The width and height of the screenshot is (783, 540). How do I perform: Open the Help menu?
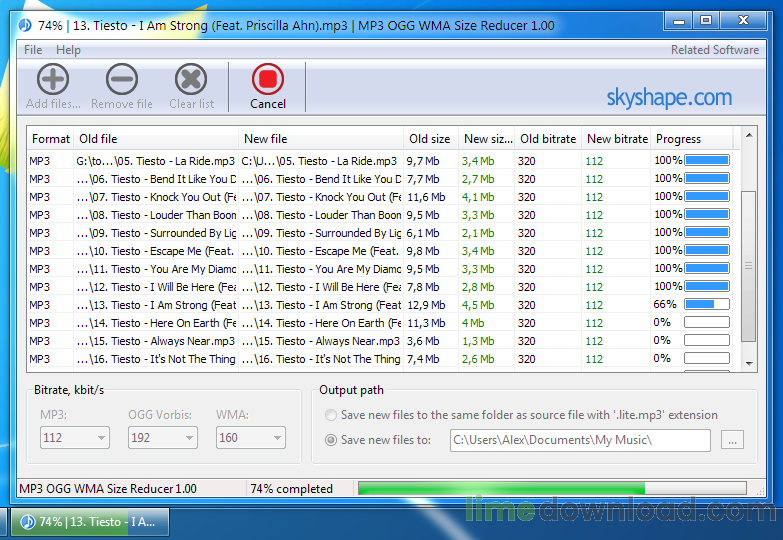tap(68, 50)
